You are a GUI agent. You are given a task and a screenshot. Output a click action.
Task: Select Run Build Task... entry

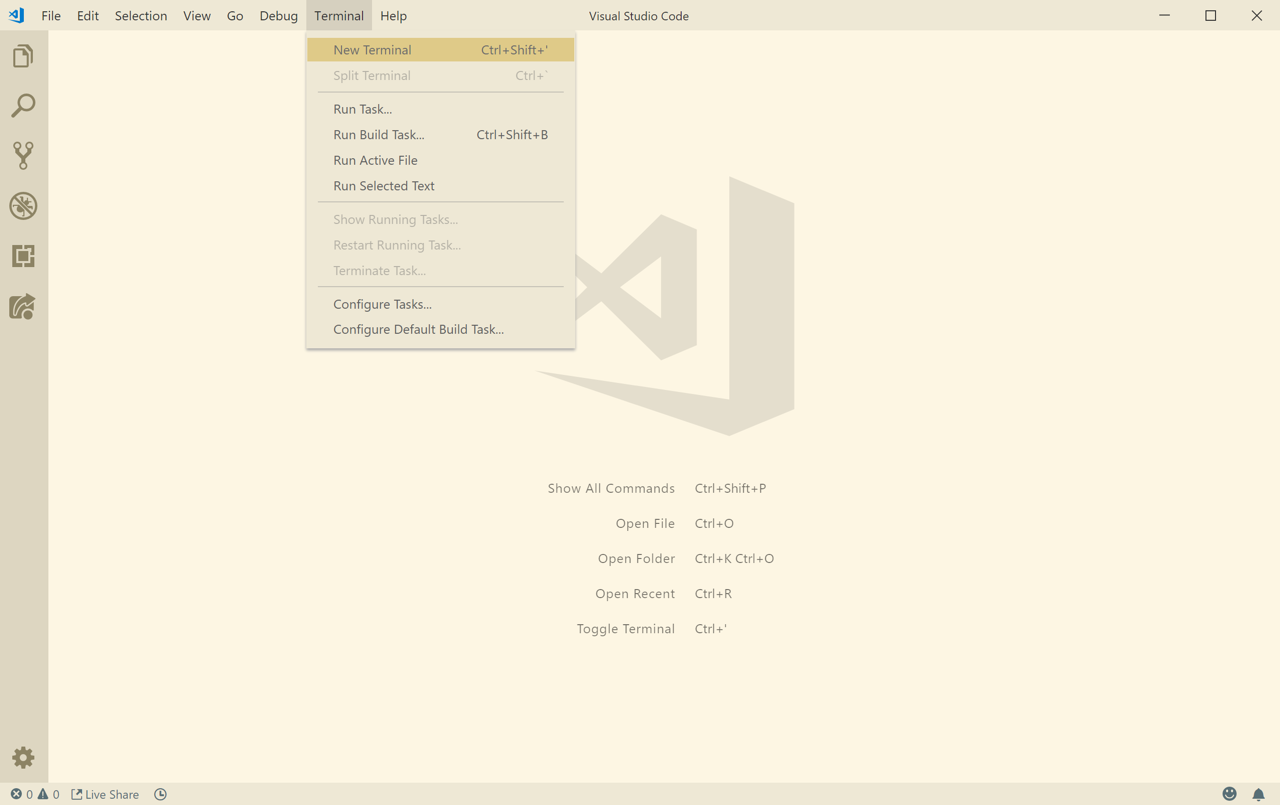click(441, 135)
